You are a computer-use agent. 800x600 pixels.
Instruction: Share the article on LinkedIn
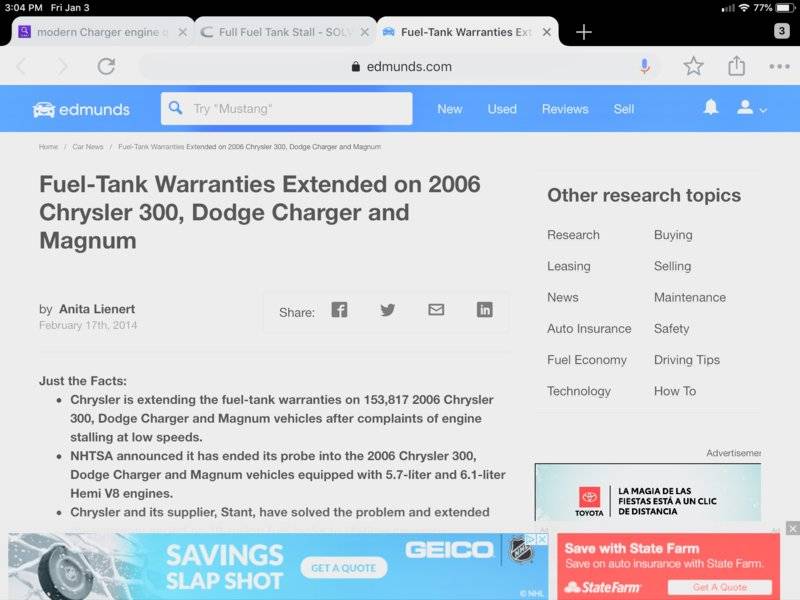click(x=485, y=310)
